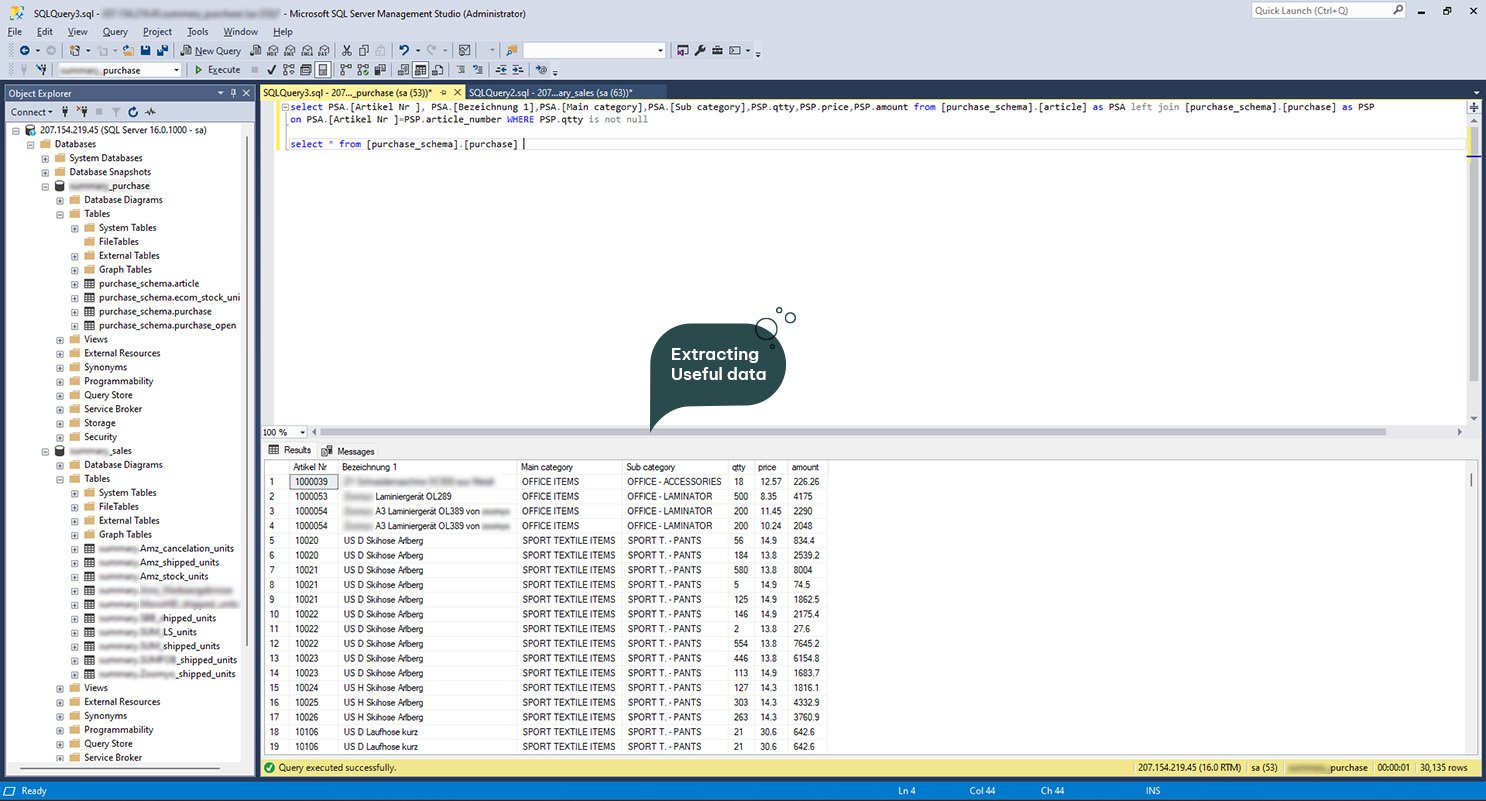1486x801 pixels.
Task: Open the Tools menu
Action: coord(198,32)
